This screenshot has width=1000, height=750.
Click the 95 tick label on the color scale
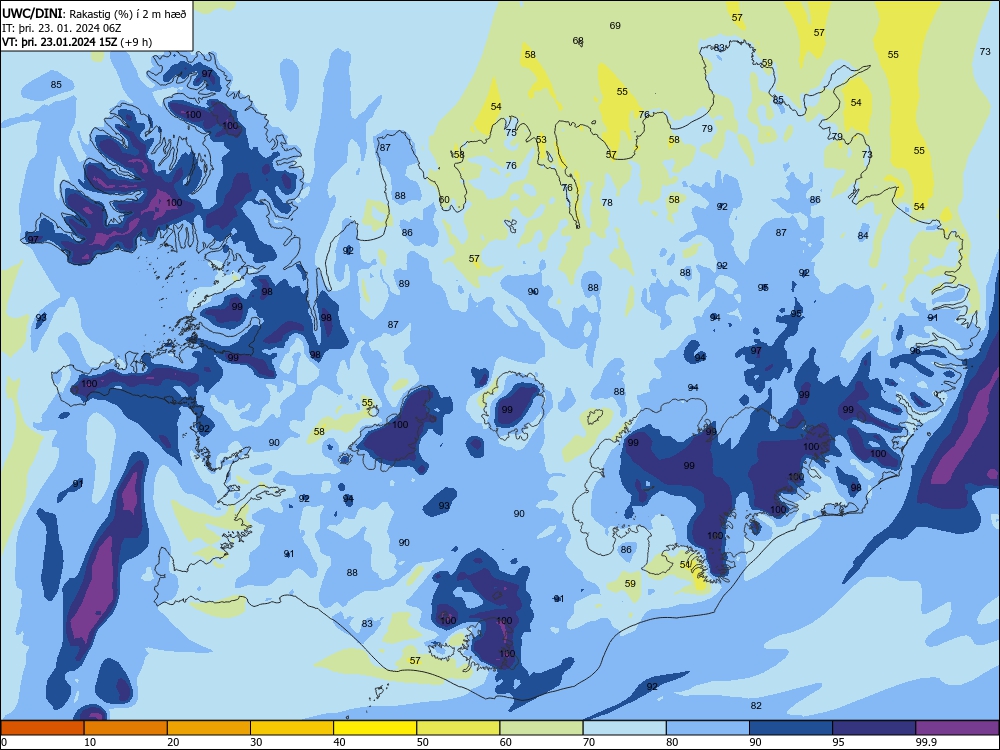pos(839,742)
